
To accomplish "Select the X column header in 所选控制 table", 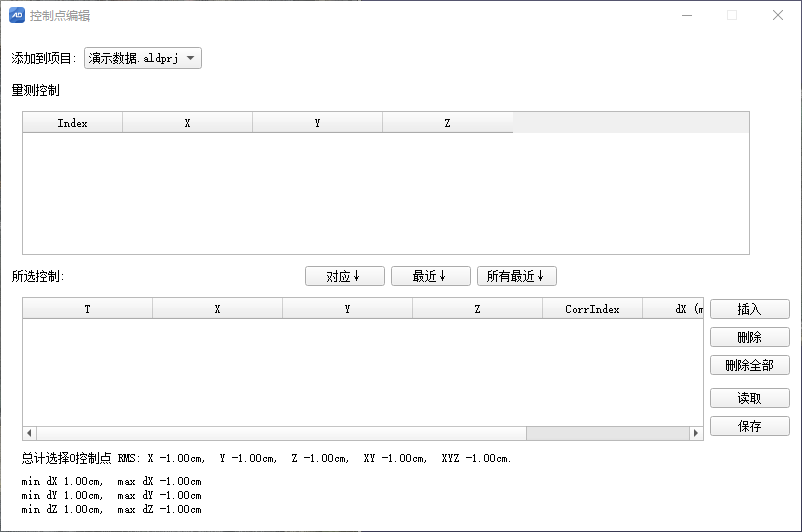I will click(217, 309).
